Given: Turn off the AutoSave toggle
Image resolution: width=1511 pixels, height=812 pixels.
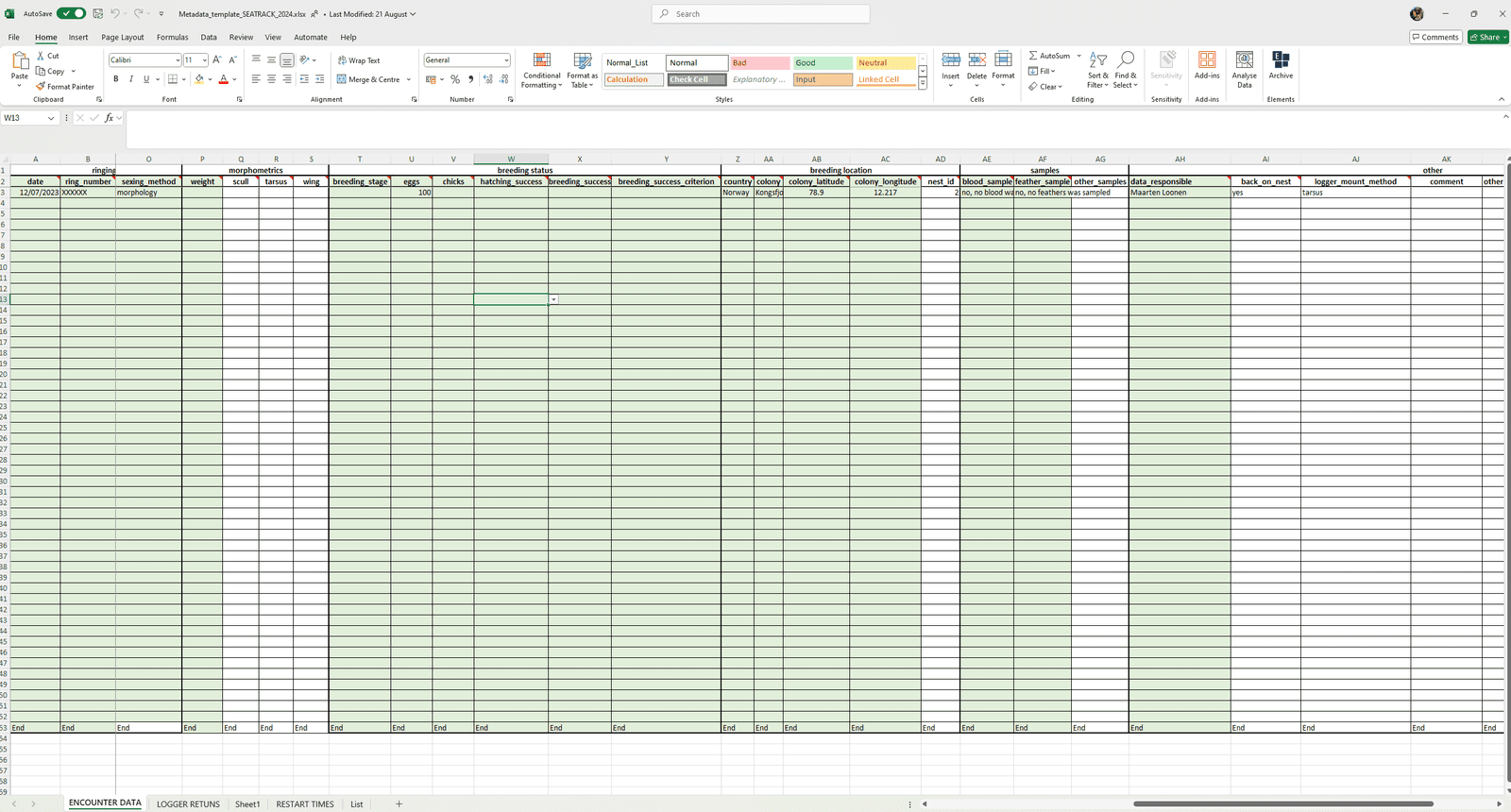Looking at the screenshot, I should click(71, 13).
